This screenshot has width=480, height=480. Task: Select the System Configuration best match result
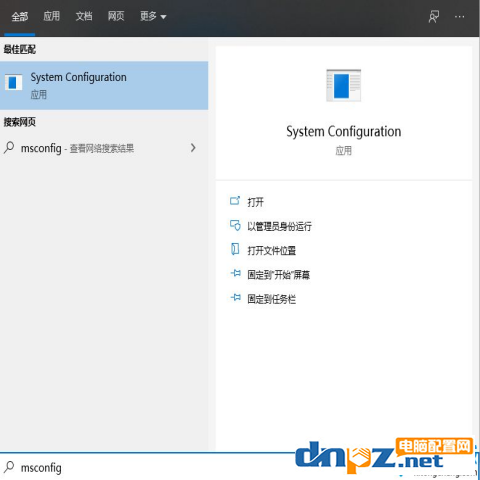click(x=104, y=86)
